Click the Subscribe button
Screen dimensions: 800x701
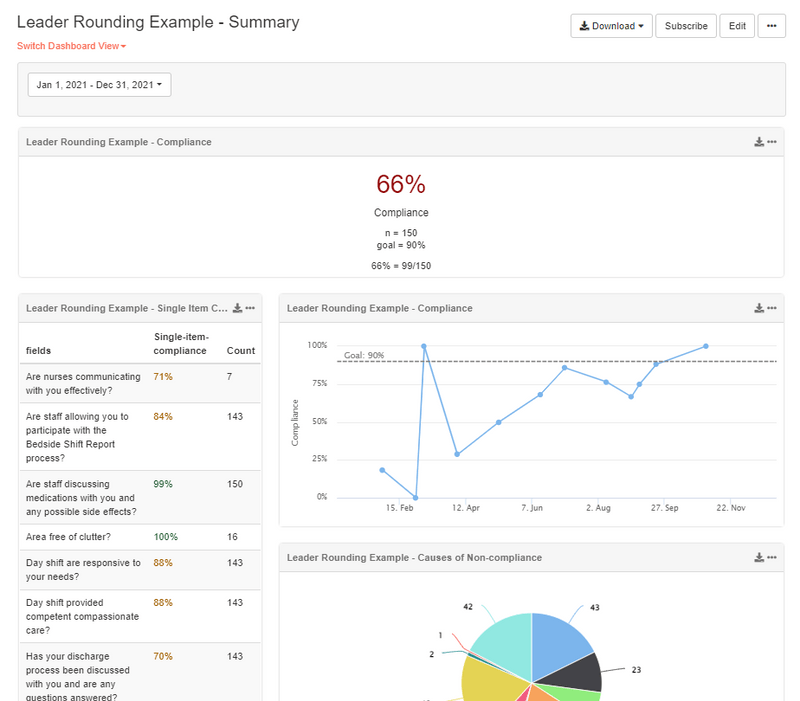tap(686, 26)
